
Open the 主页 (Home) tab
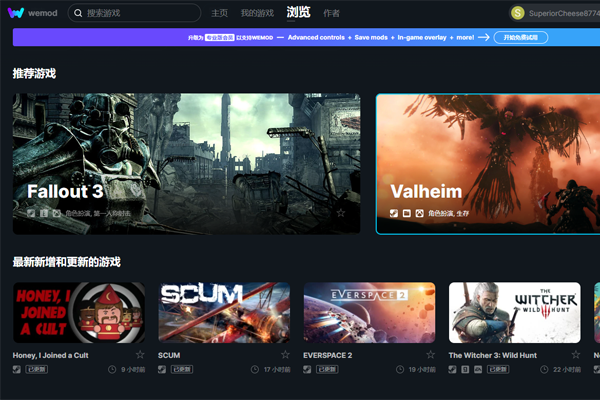220,14
